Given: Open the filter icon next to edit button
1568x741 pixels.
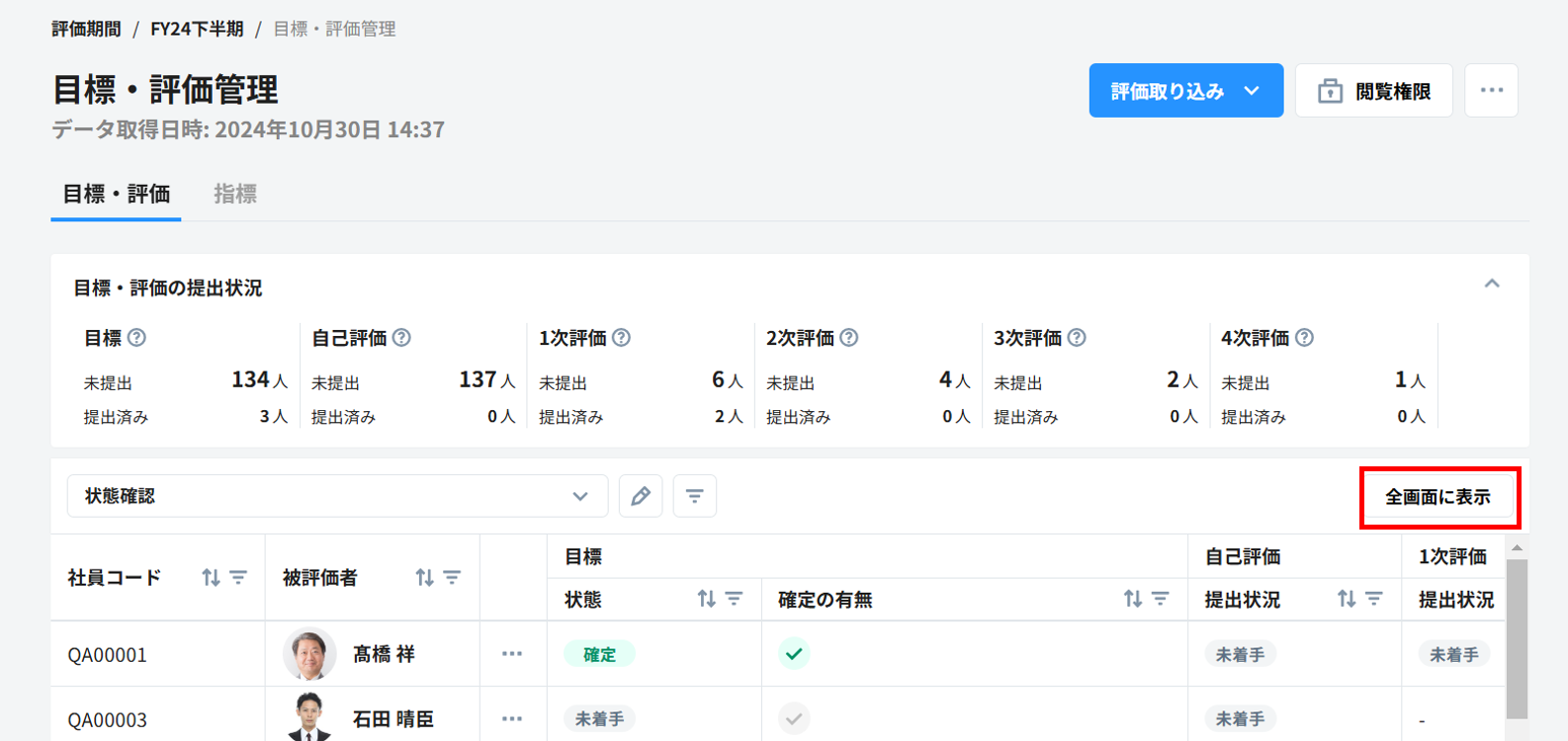Looking at the screenshot, I should tap(695, 496).
